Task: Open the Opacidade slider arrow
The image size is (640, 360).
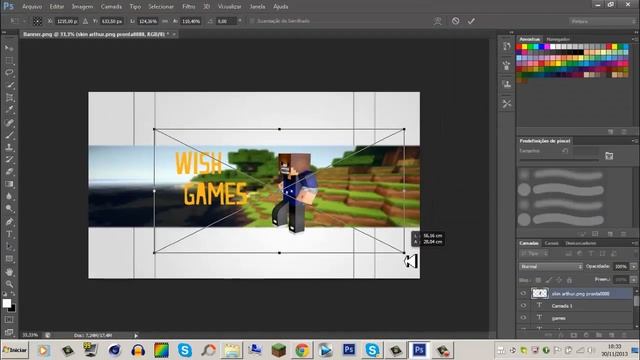Action: tap(633, 267)
